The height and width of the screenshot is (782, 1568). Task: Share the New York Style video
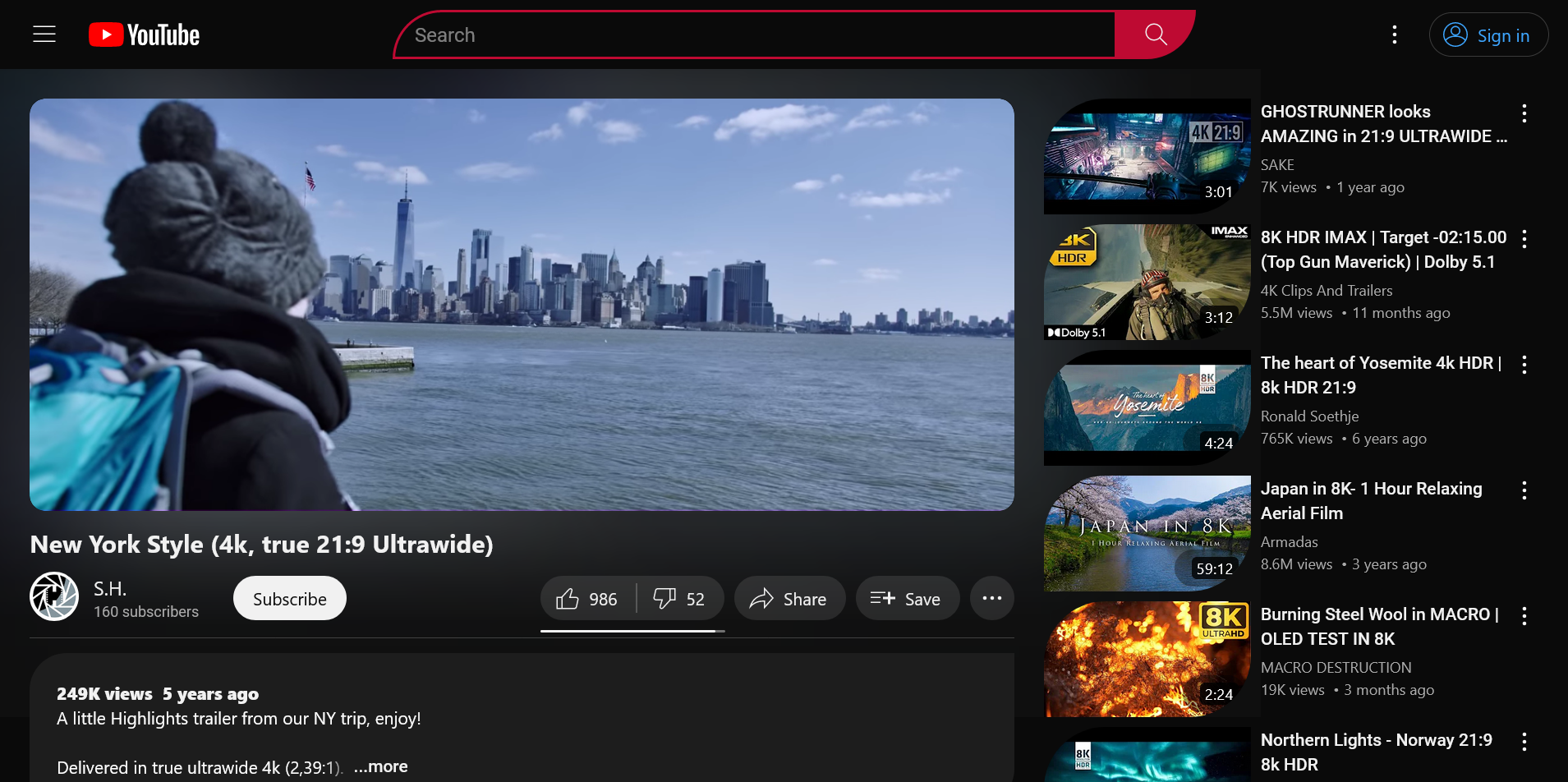789,599
